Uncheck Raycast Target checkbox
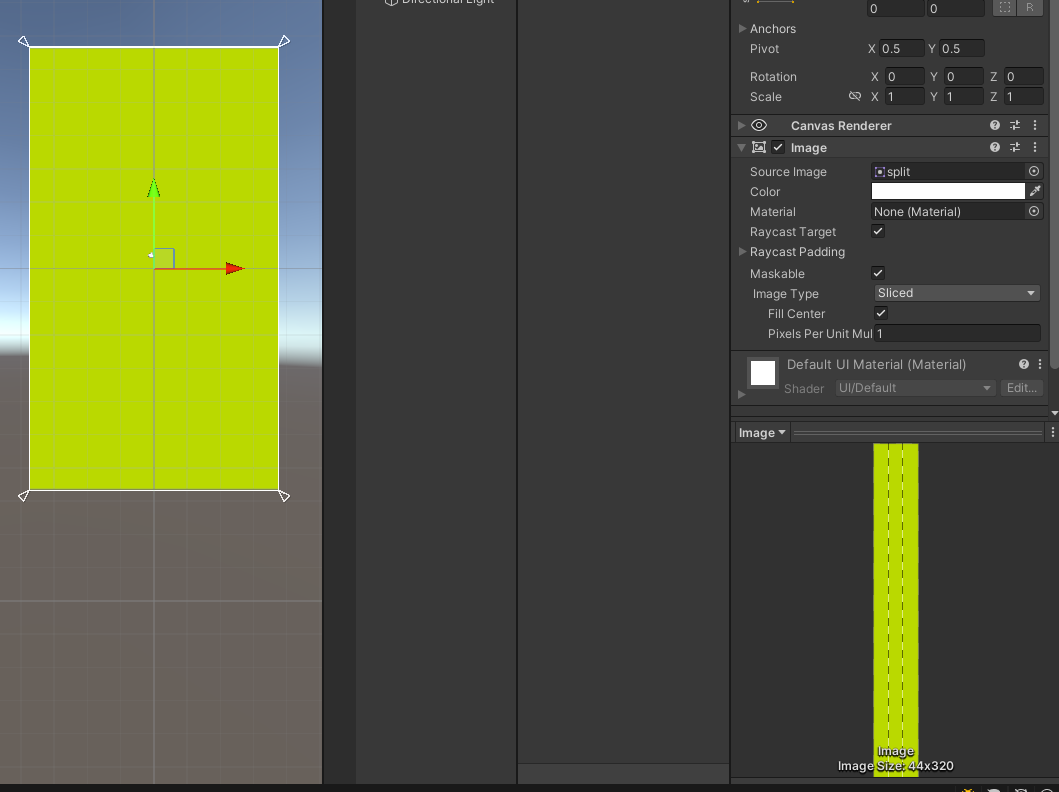The height and width of the screenshot is (792, 1059). pos(878,232)
